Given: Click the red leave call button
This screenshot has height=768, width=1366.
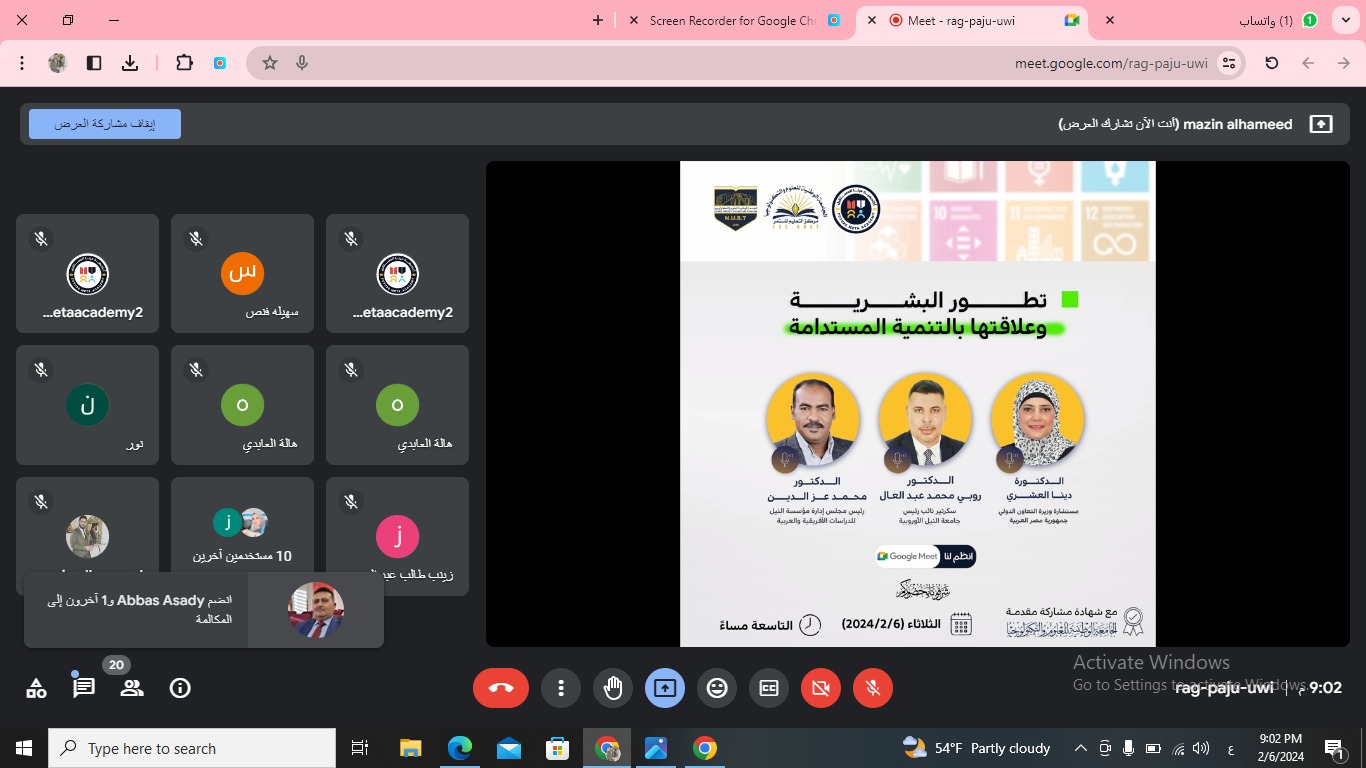Looking at the screenshot, I should tap(501, 688).
